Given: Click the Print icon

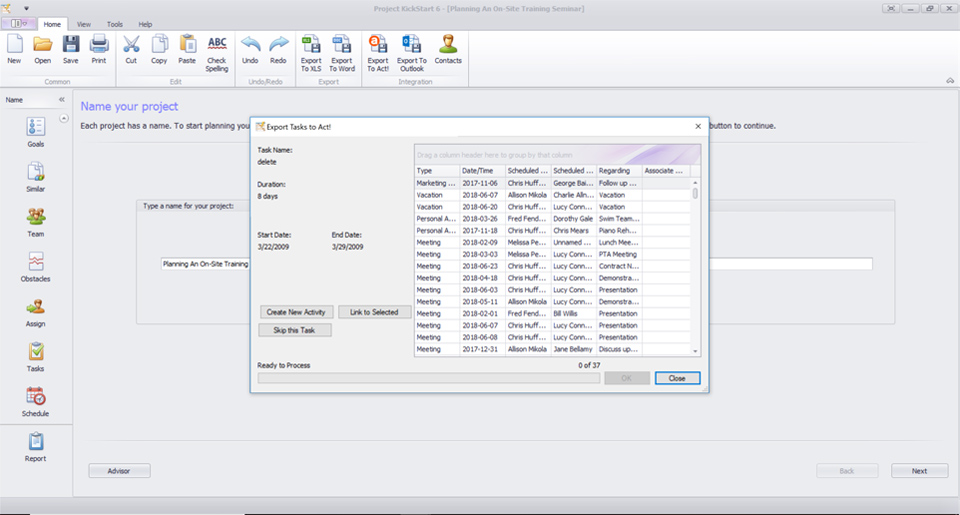Looking at the screenshot, I should (99, 50).
